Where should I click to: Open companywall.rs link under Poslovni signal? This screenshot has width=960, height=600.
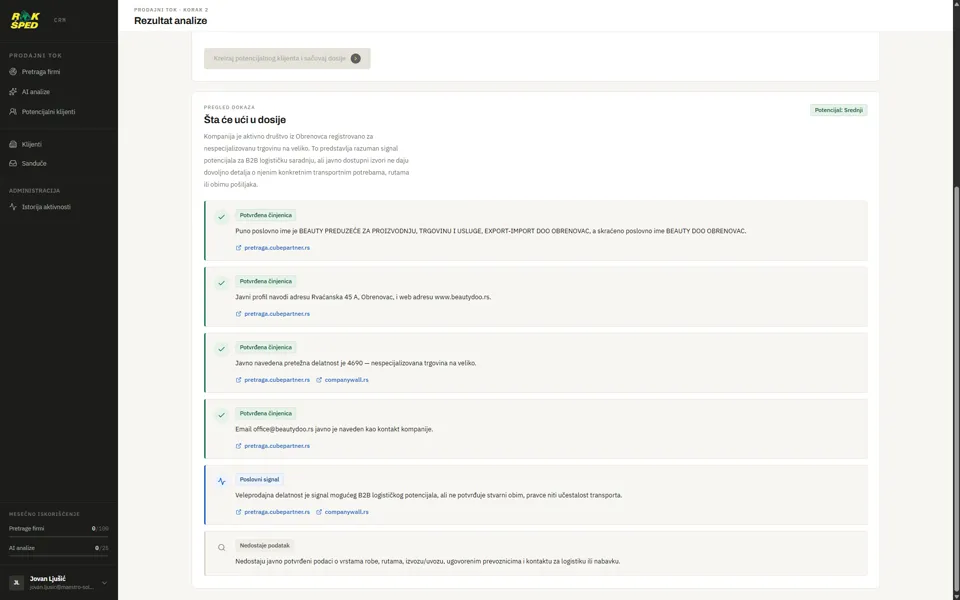pyautogui.click(x=342, y=512)
